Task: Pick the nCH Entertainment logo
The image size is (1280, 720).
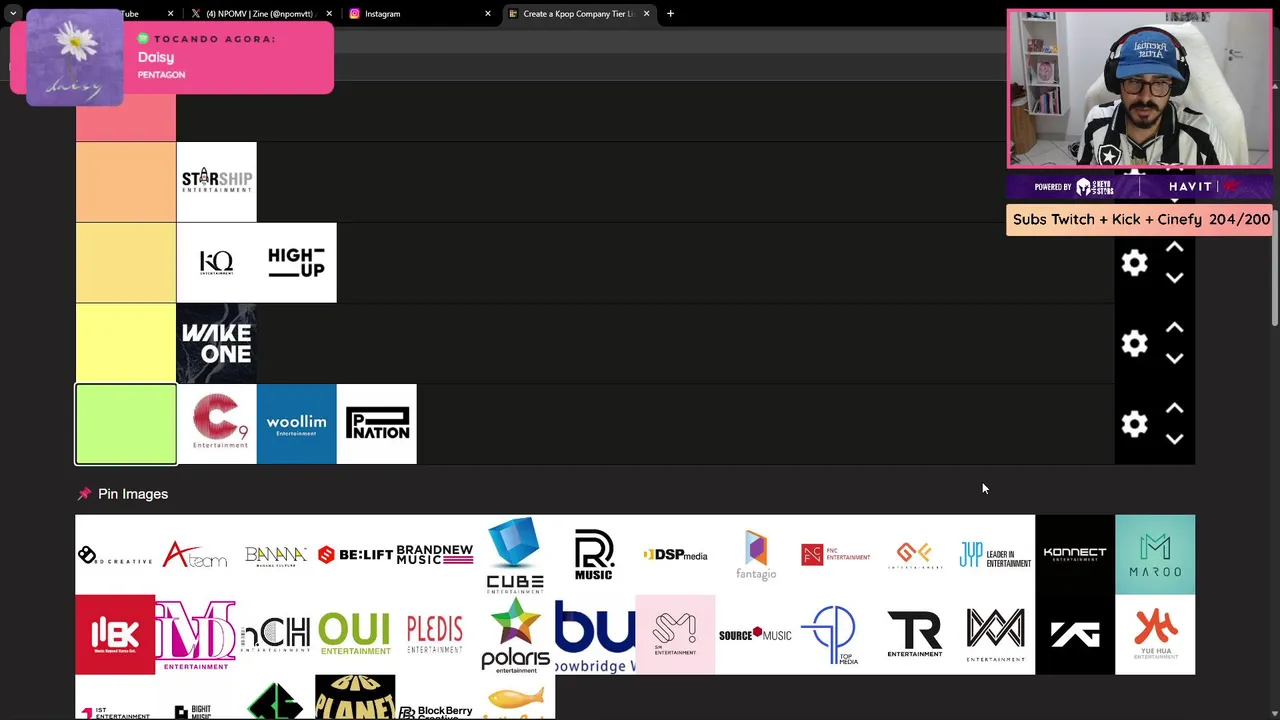Action: point(275,635)
